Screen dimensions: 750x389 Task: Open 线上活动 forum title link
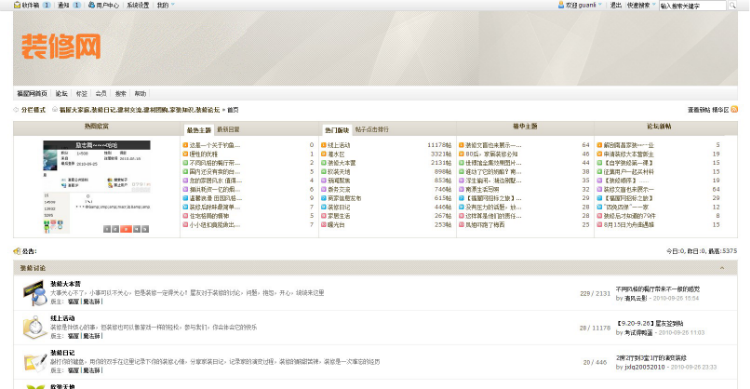click(x=63, y=318)
